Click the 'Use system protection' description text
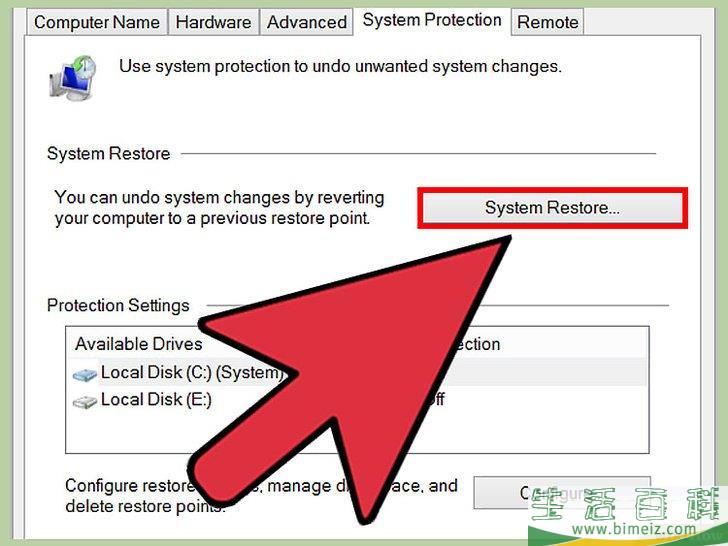 340,67
